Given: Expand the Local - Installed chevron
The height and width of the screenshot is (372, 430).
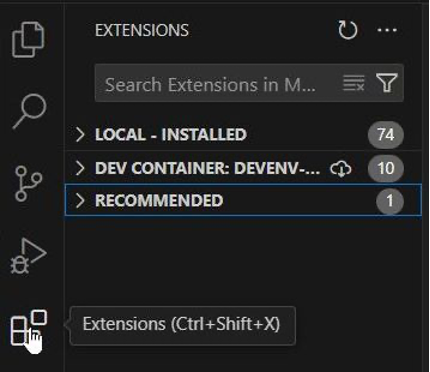Looking at the screenshot, I should coord(80,135).
